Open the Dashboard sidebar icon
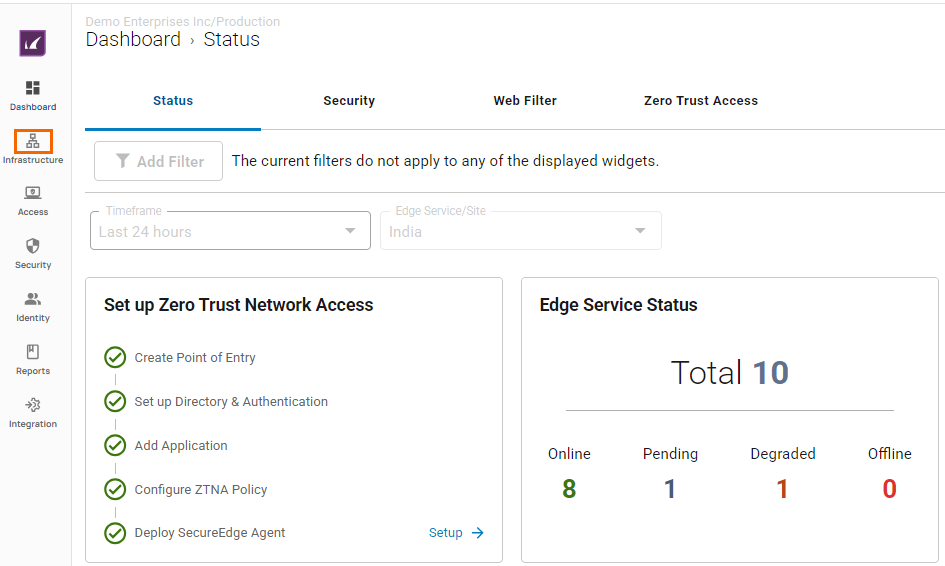This screenshot has width=945, height=566. point(33,89)
